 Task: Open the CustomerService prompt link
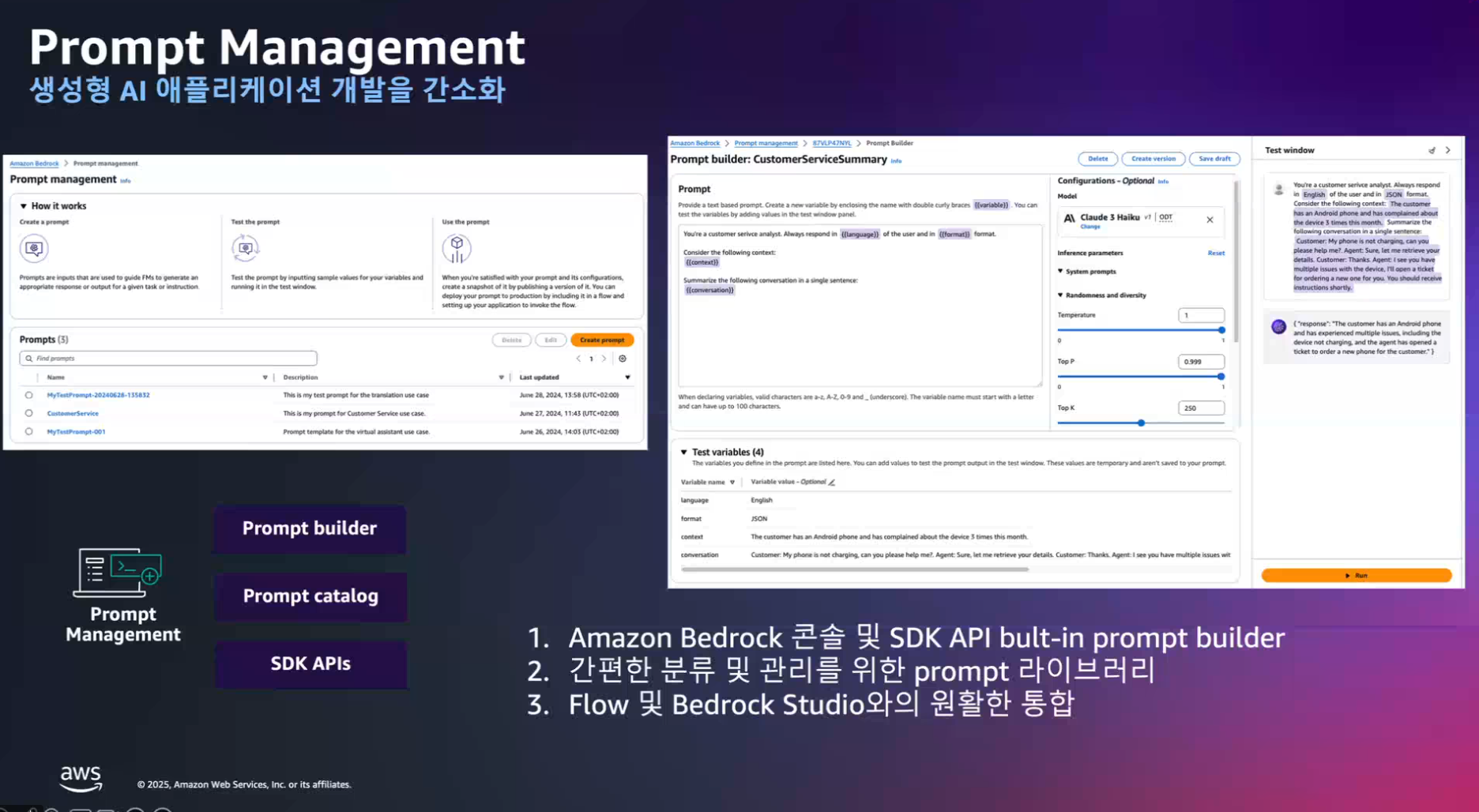click(73, 413)
